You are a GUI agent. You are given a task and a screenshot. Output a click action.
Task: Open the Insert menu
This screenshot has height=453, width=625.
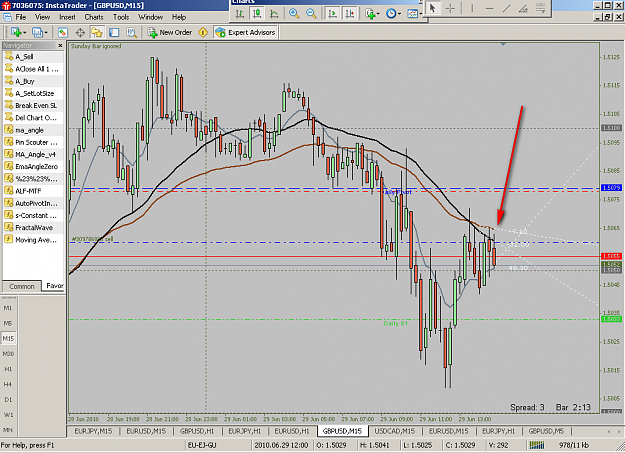pos(67,17)
